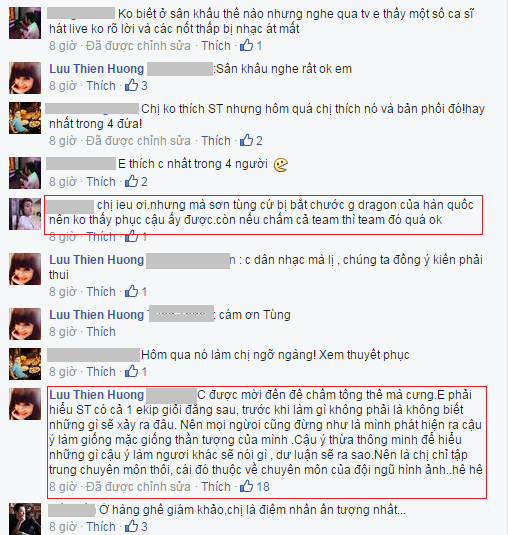The height and width of the screenshot is (535, 508).
Task: Open avatar of commenter on 'điểm nhấn ấn tượng' comment
Action: (x=25, y=519)
